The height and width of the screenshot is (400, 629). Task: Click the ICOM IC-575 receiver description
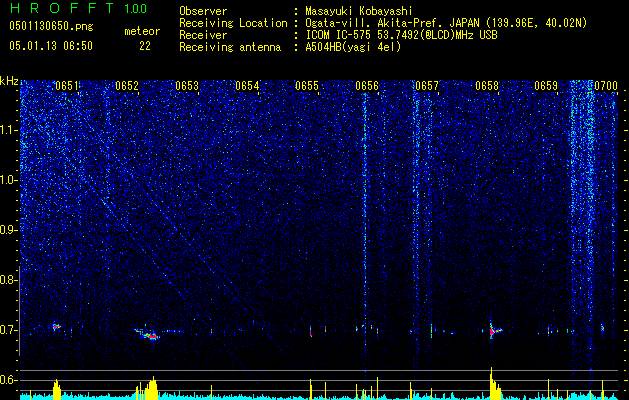pyautogui.click(x=401, y=35)
